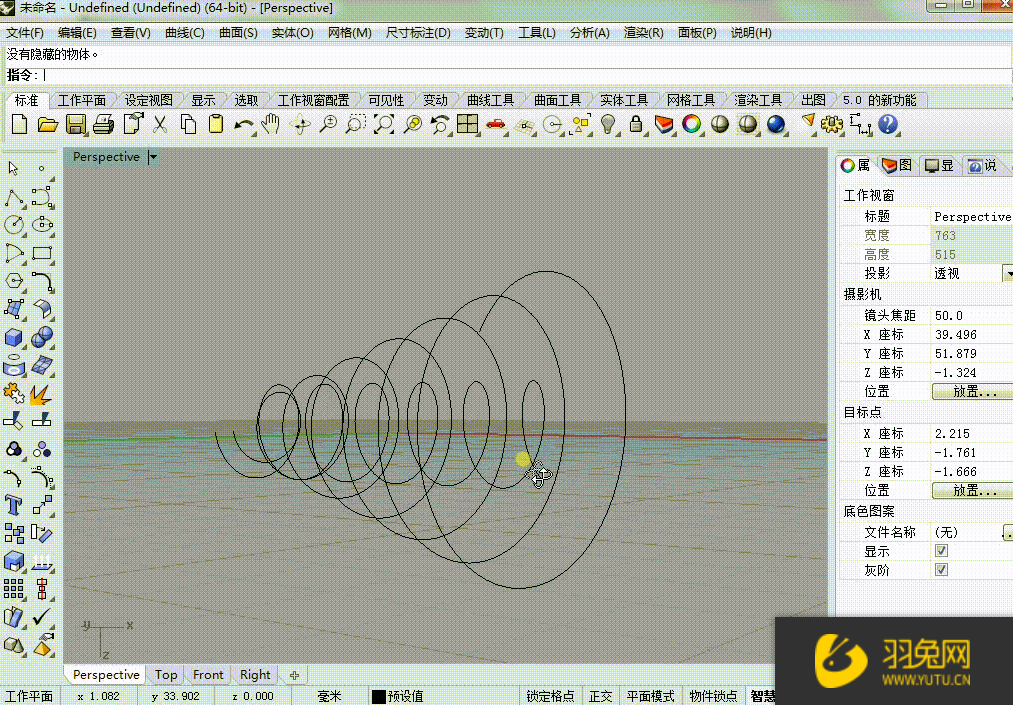Click the blue help question mark icon
The height and width of the screenshot is (705, 1013).
point(888,124)
